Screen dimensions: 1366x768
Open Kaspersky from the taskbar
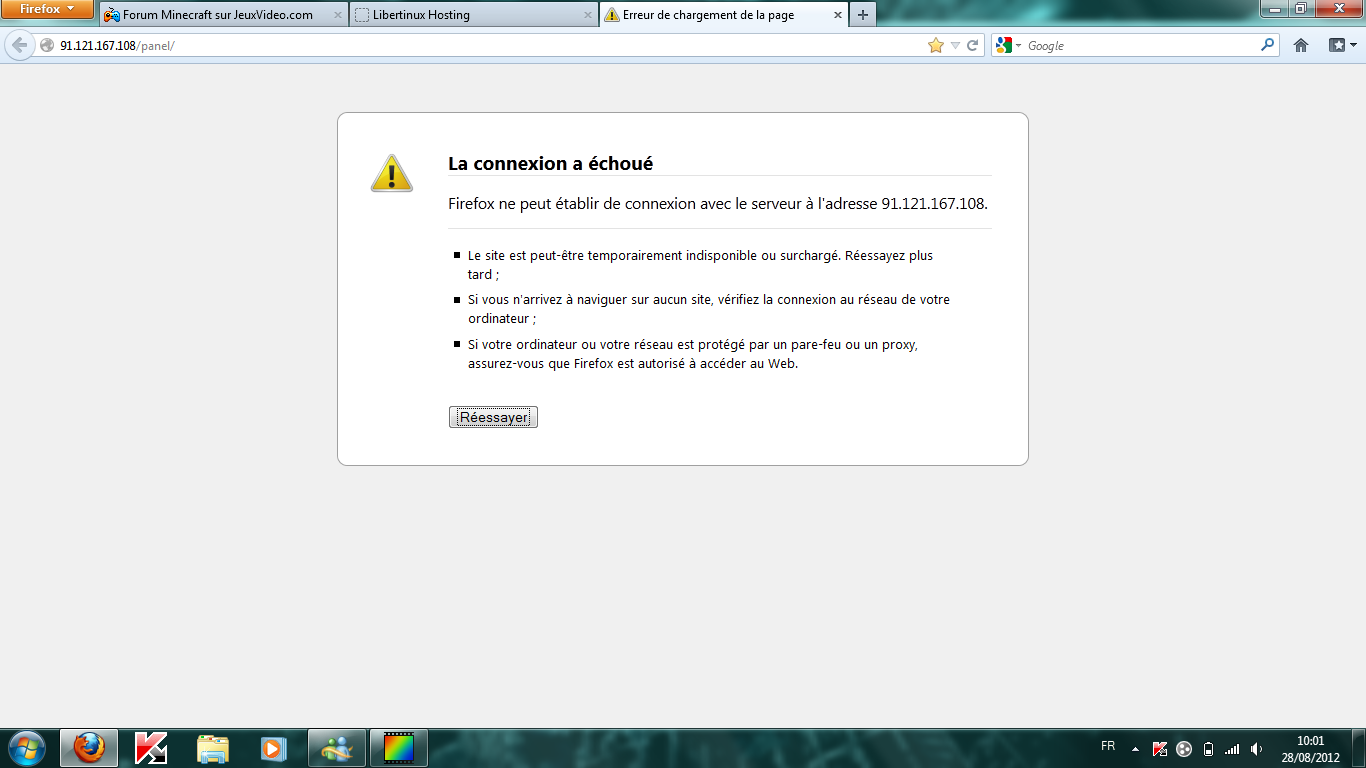151,748
